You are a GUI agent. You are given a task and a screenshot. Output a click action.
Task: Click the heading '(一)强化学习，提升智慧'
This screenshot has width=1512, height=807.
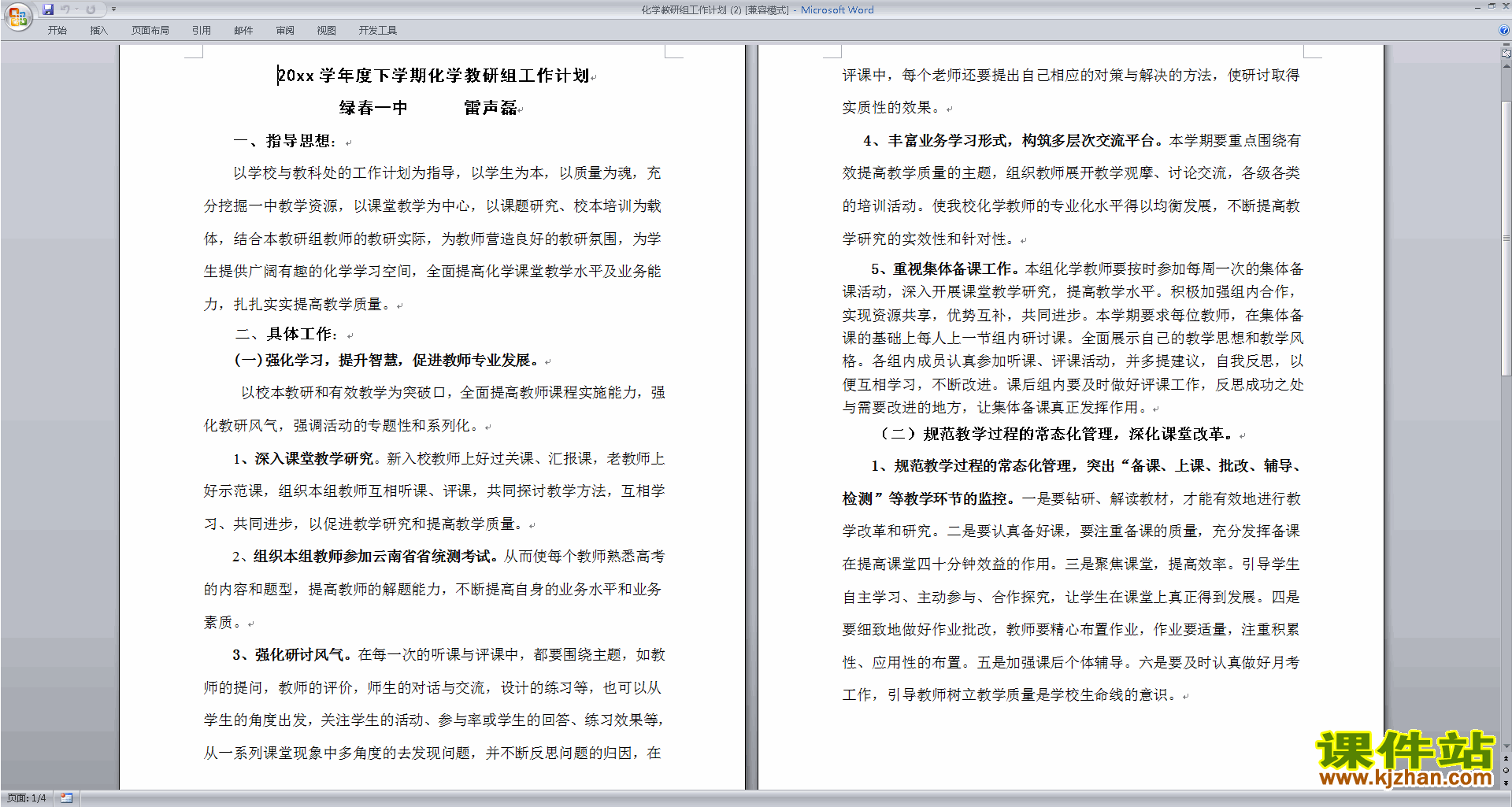318,360
